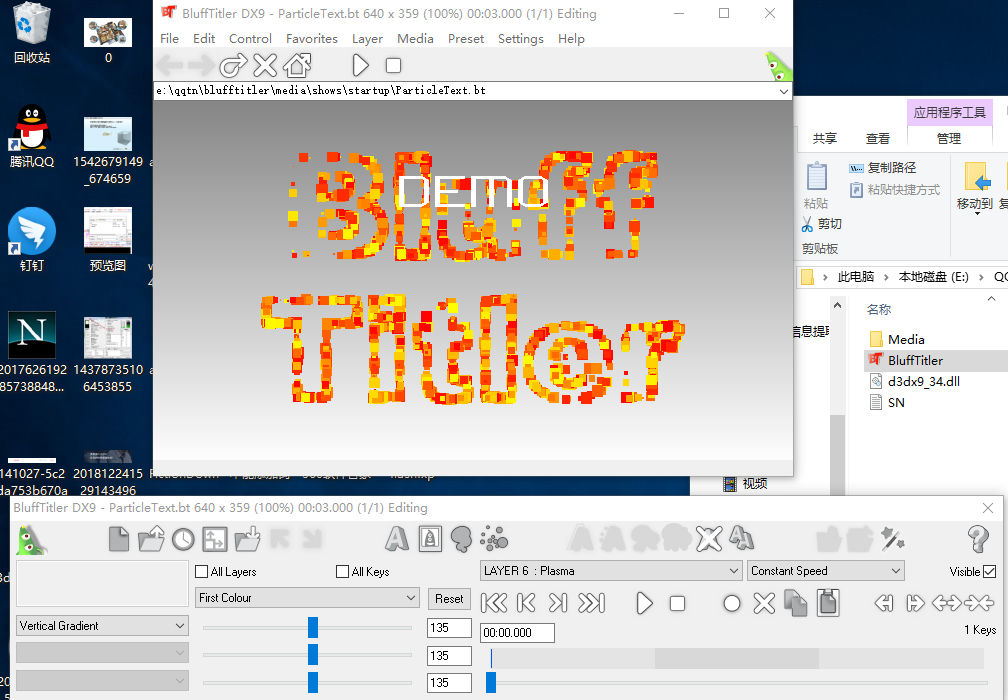Open the LAYER 6 : Plasma layer dropdown
1008x700 pixels.
(x=611, y=571)
